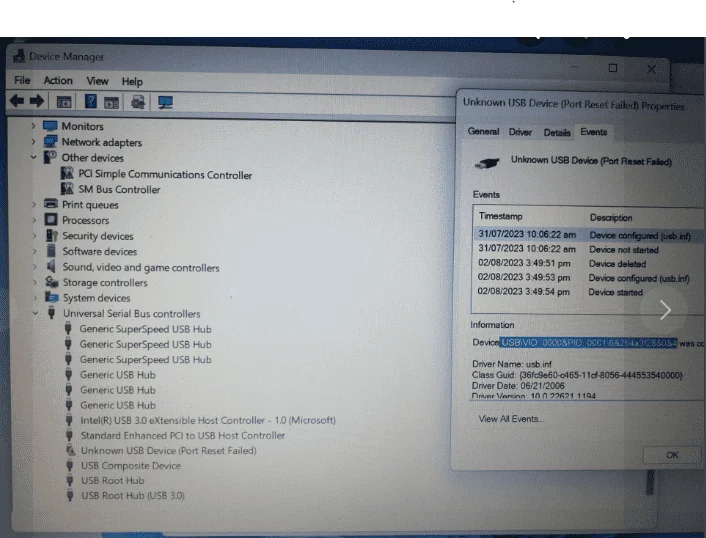Viewport: 706px width, 538px height.
Task: Open the Action menu
Action: (x=58, y=81)
